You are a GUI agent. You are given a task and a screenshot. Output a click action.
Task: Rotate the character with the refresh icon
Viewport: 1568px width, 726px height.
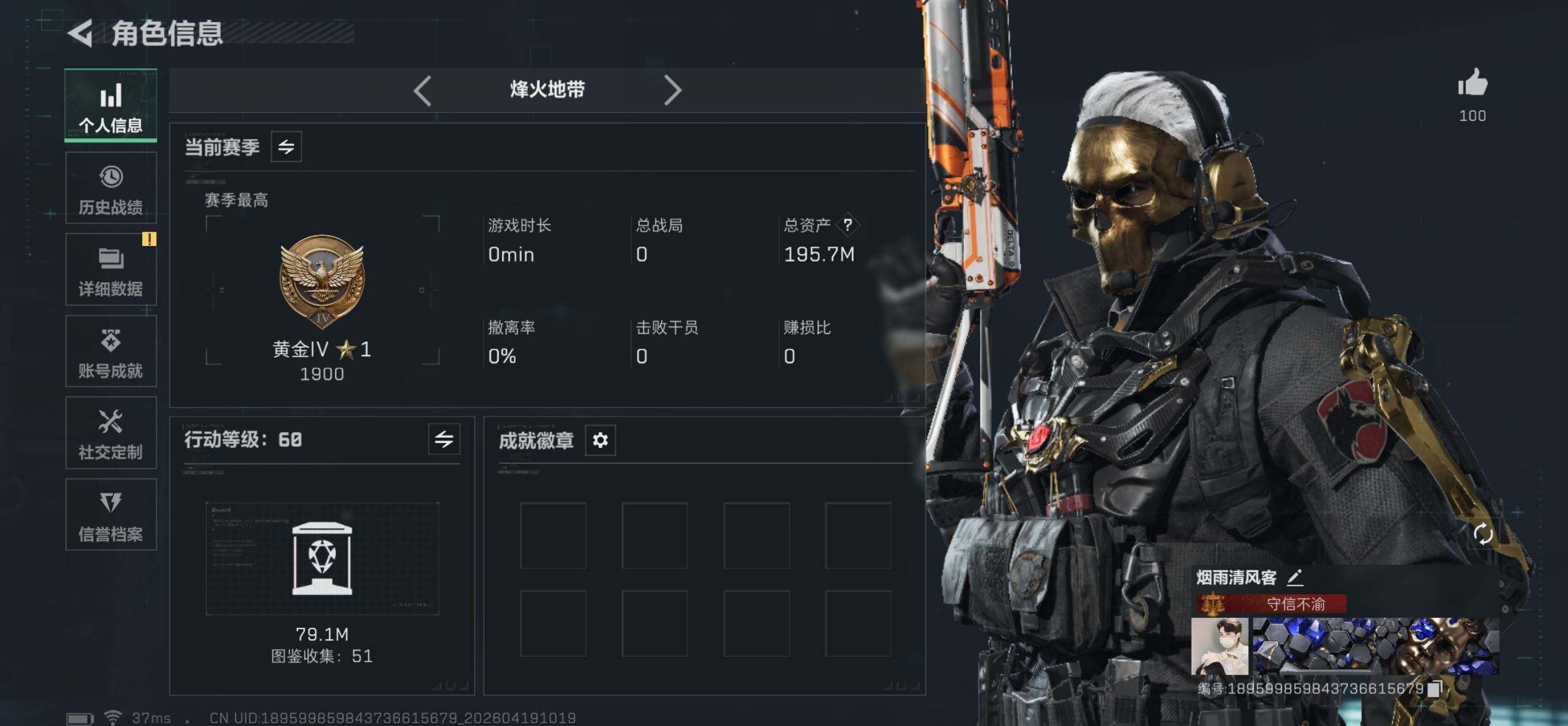(x=1483, y=534)
